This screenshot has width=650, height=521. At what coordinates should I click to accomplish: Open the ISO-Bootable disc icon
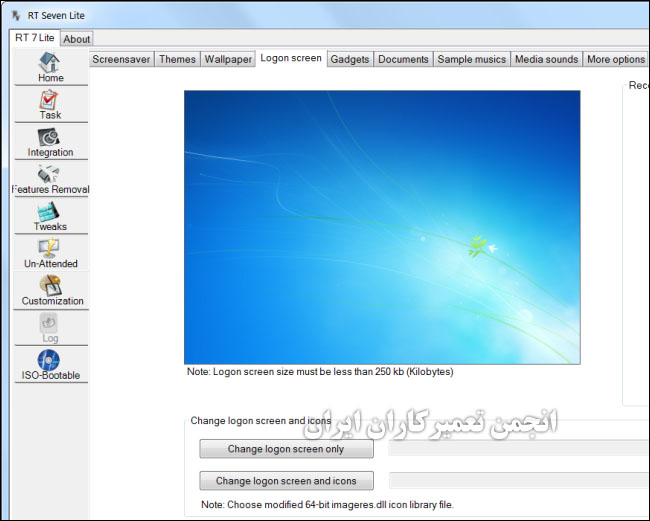pos(49,360)
